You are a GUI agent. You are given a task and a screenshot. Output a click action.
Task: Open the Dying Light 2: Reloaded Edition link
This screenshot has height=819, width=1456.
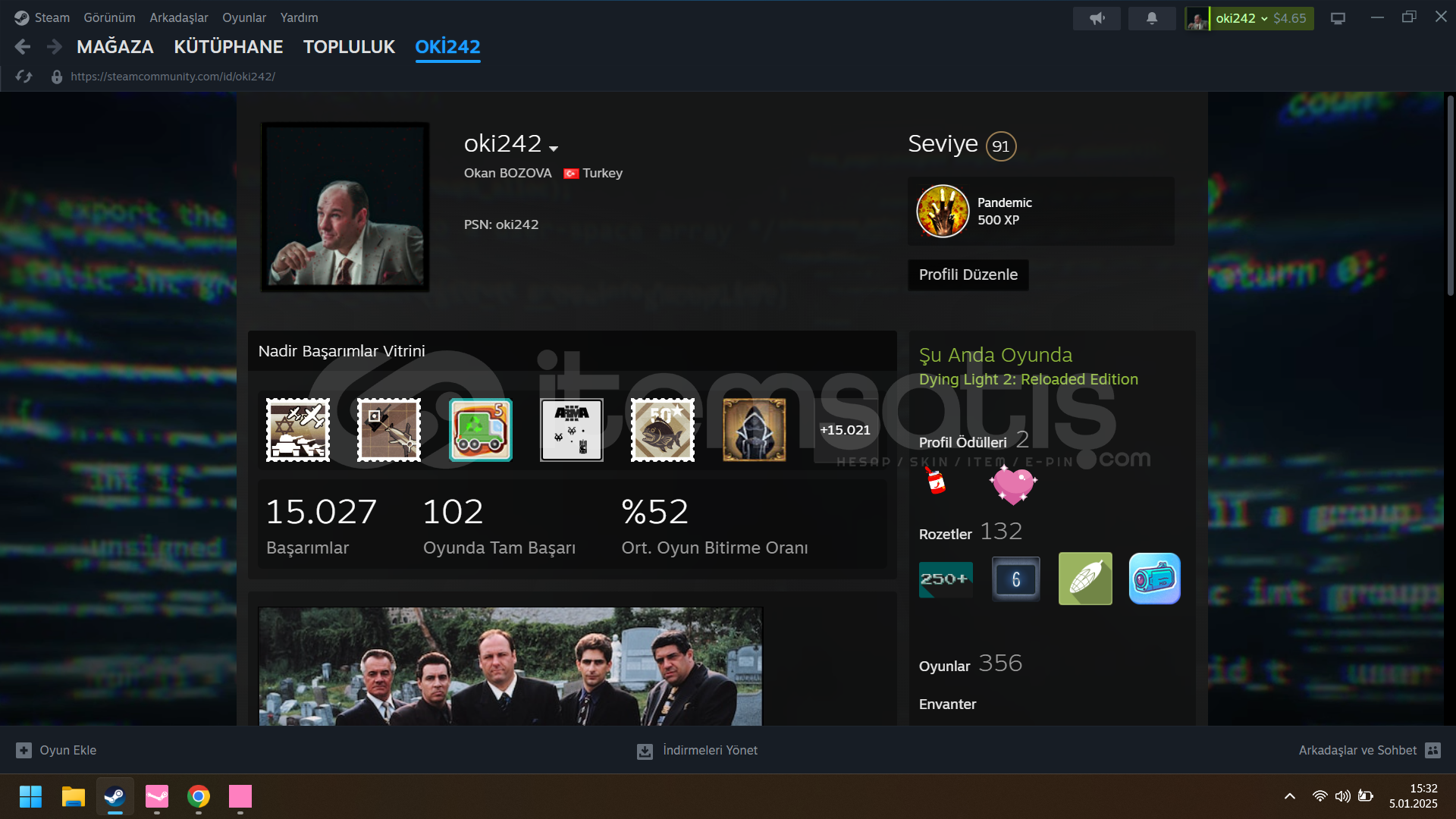(1028, 379)
